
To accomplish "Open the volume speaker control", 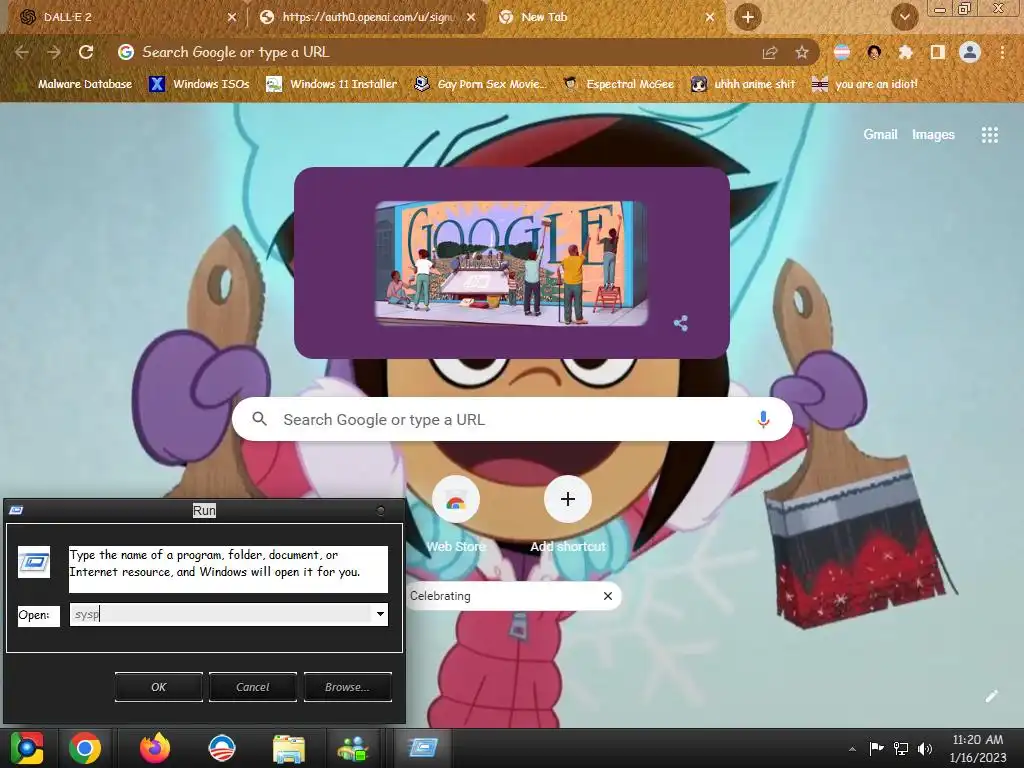I will 925,749.
